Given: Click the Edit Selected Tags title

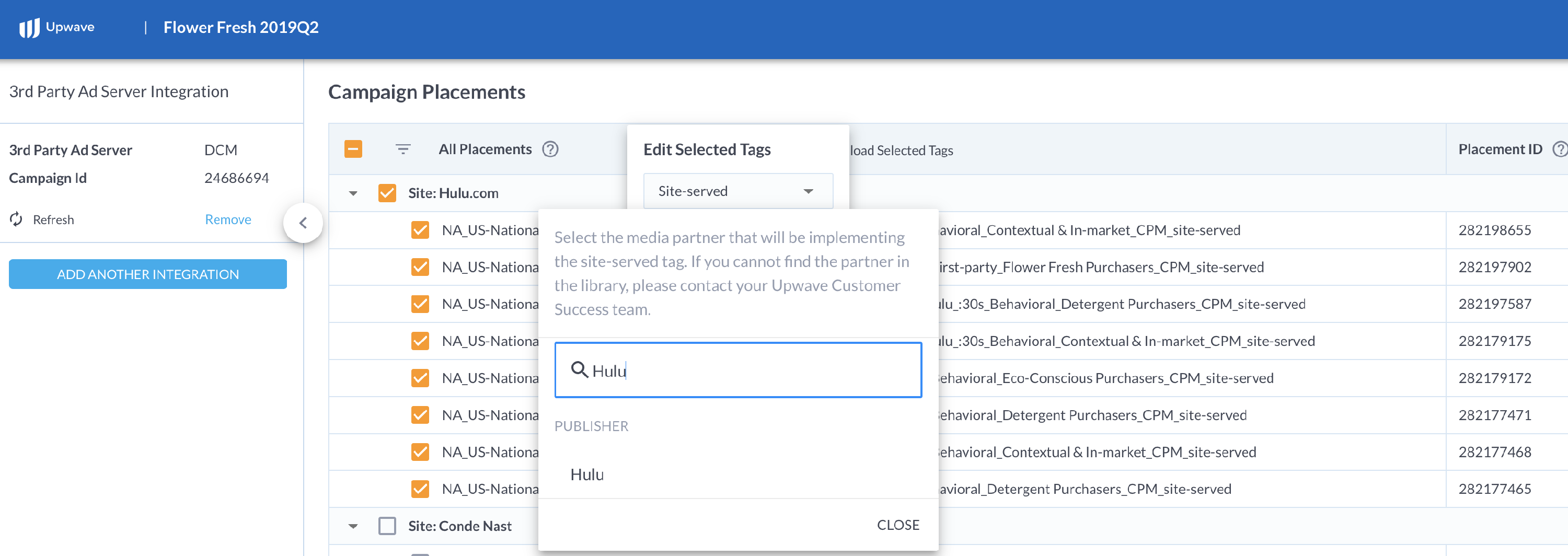Looking at the screenshot, I should [707, 149].
